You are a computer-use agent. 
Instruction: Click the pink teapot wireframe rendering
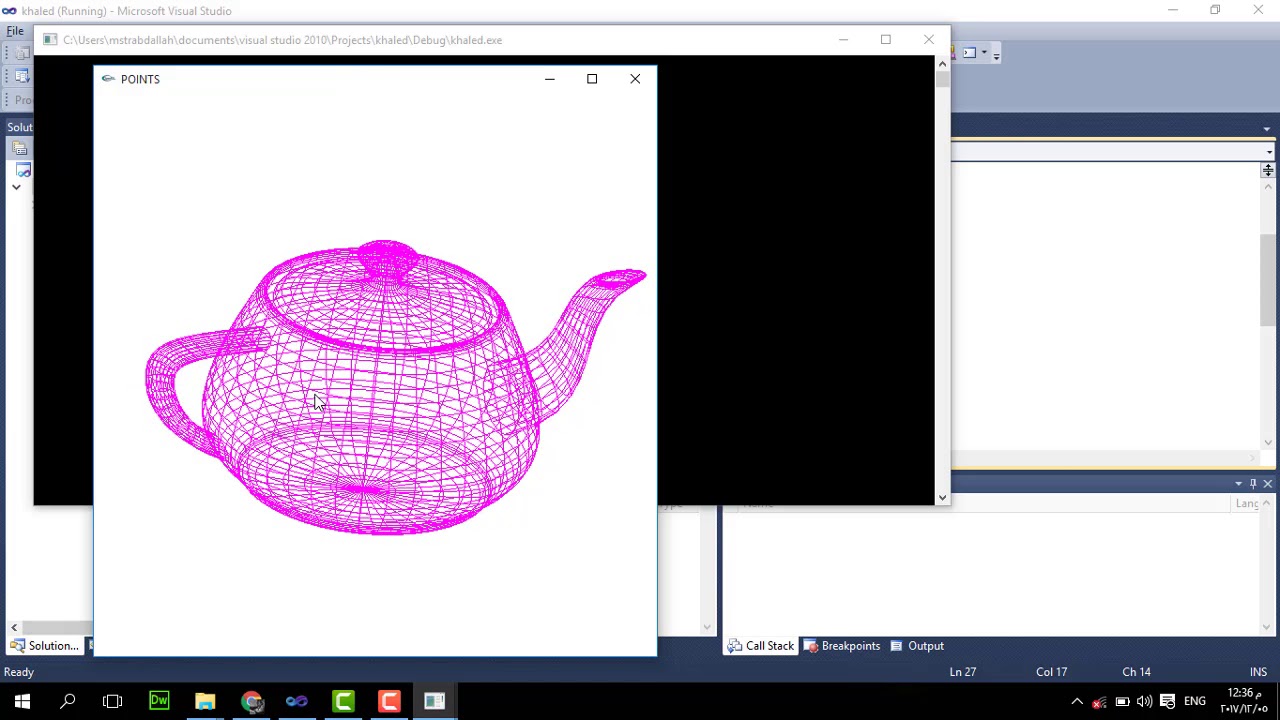[x=396, y=388]
